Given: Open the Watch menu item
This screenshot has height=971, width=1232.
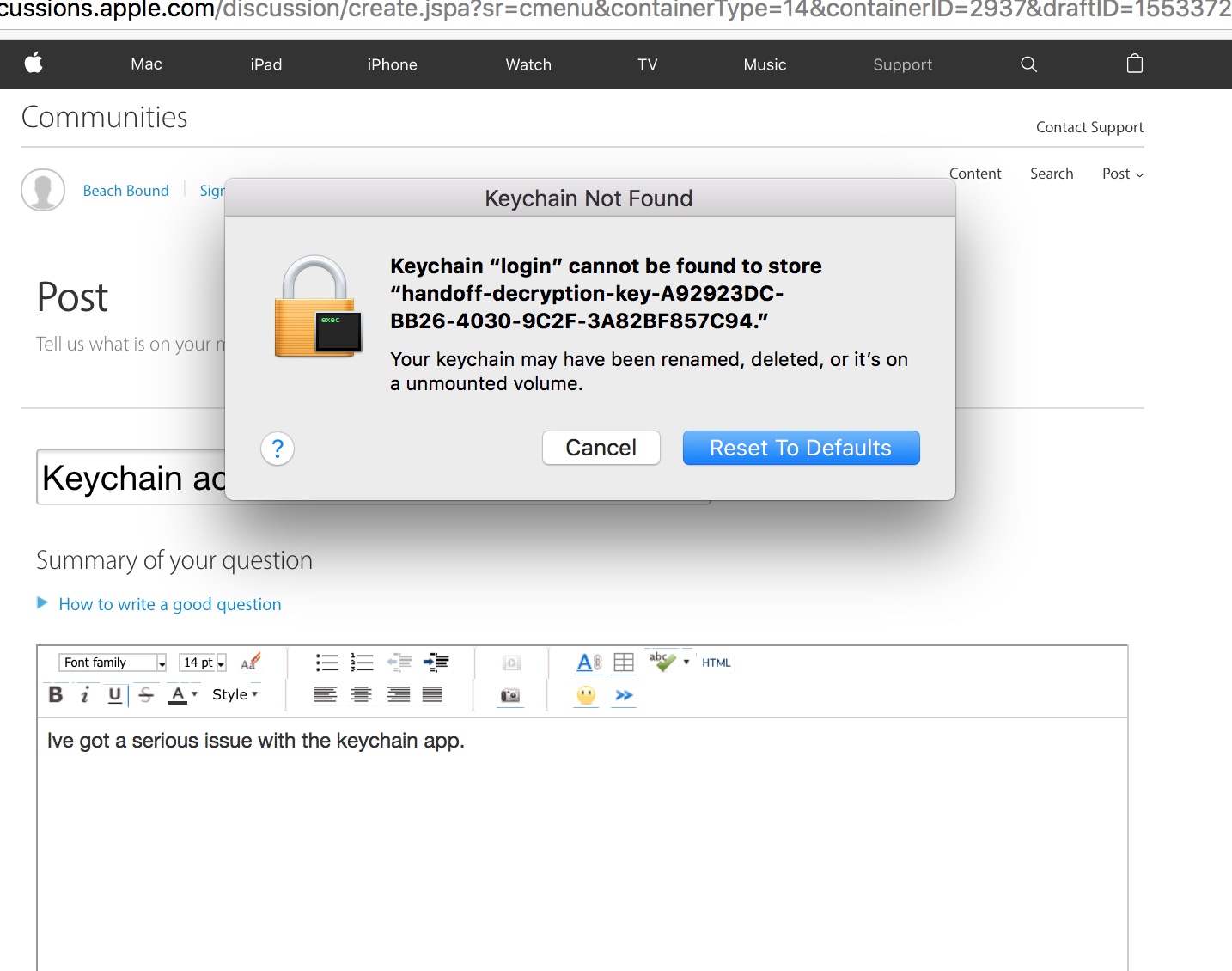Looking at the screenshot, I should [x=528, y=64].
